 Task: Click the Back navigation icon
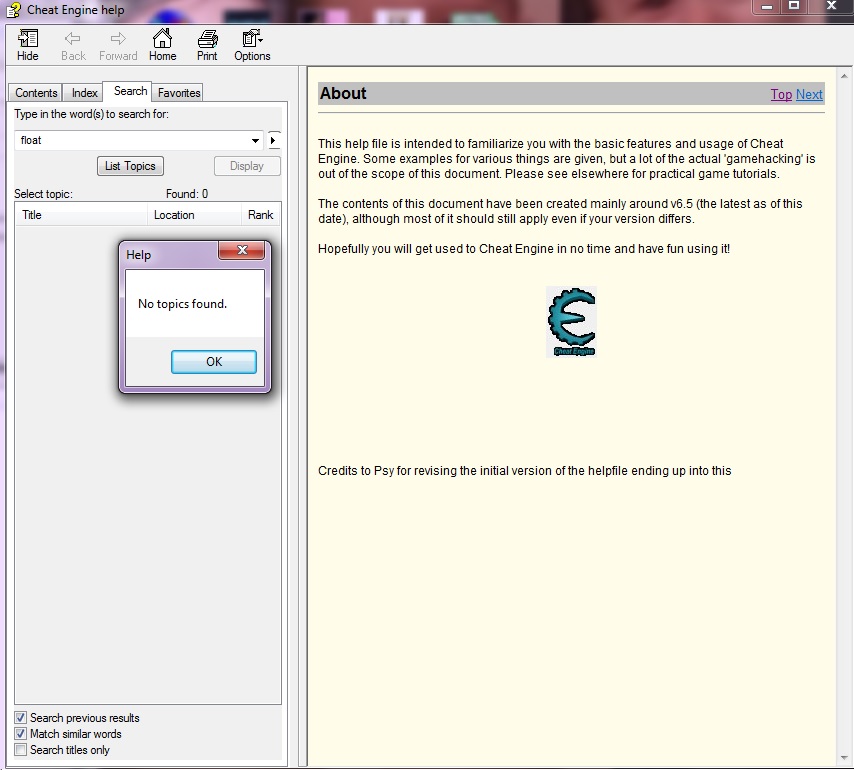pos(72,44)
